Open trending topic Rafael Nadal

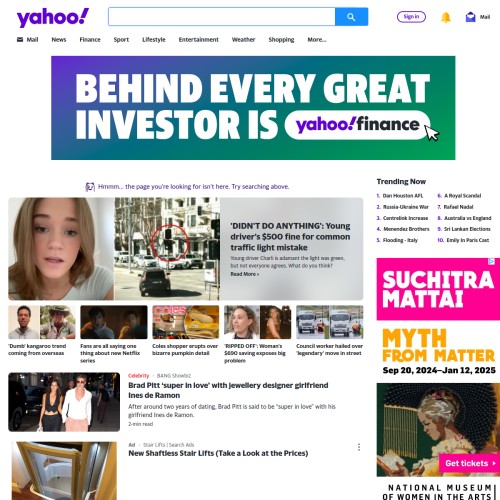[458, 207]
